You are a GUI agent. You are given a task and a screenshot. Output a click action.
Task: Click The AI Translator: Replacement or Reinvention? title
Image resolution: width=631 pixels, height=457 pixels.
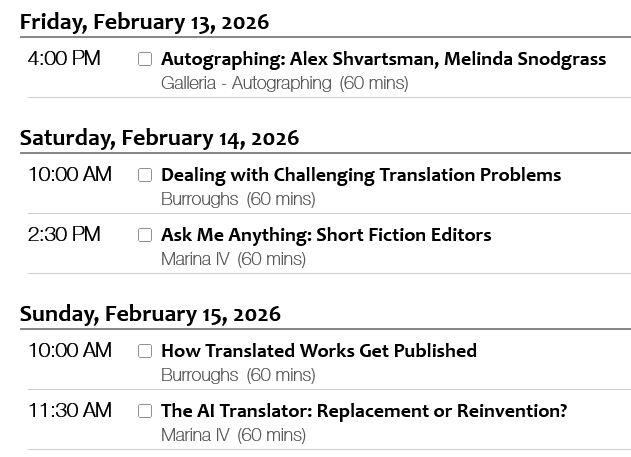pyautogui.click(x=364, y=411)
